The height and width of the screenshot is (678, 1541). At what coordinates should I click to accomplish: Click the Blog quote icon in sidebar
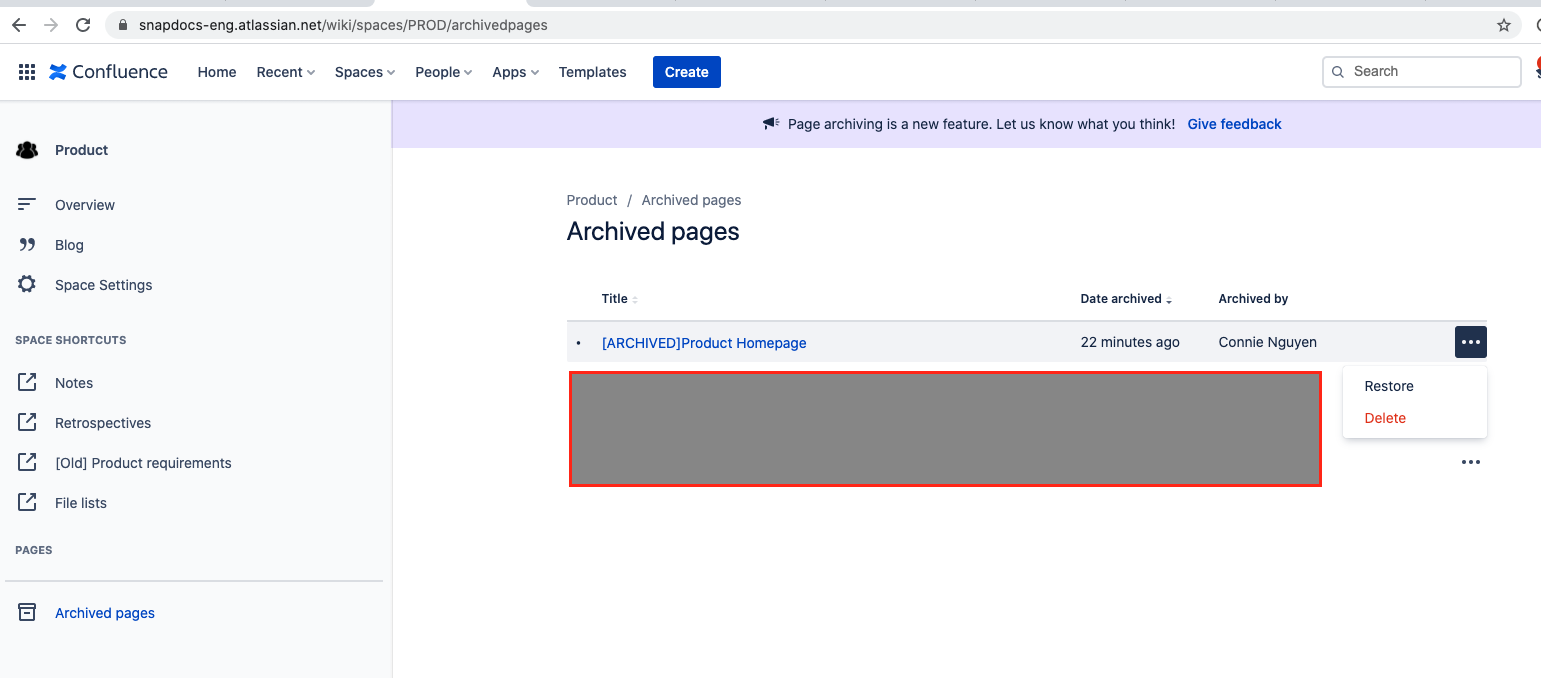pyautogui.click(x=27, y=245)
